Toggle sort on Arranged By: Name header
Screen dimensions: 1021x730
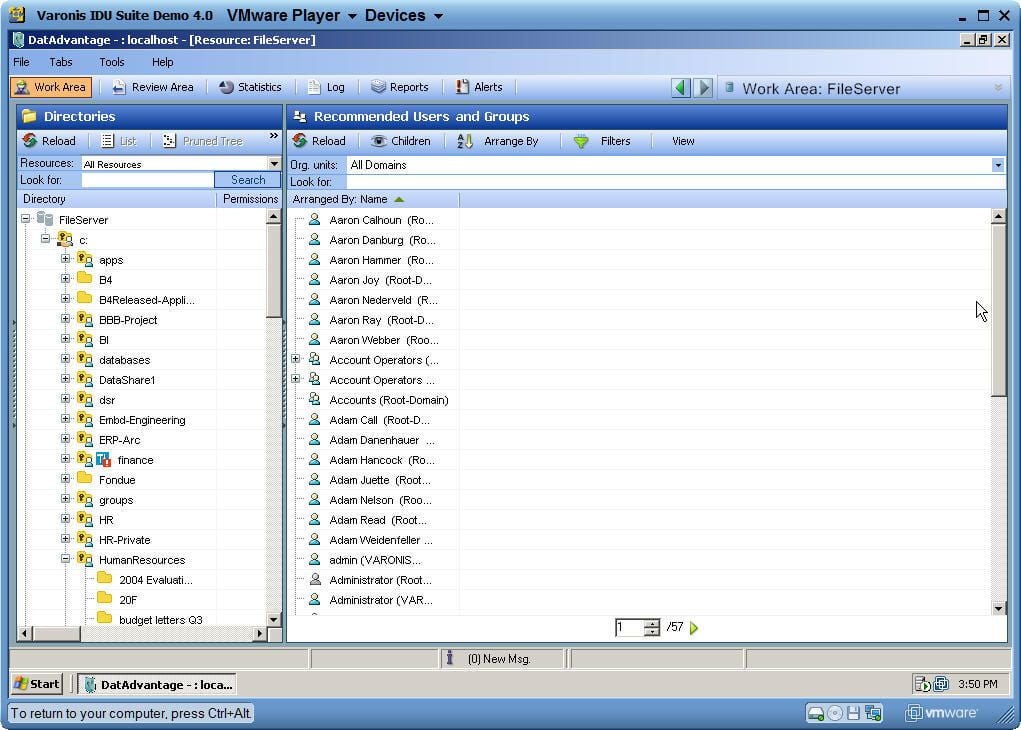(373, 199)
